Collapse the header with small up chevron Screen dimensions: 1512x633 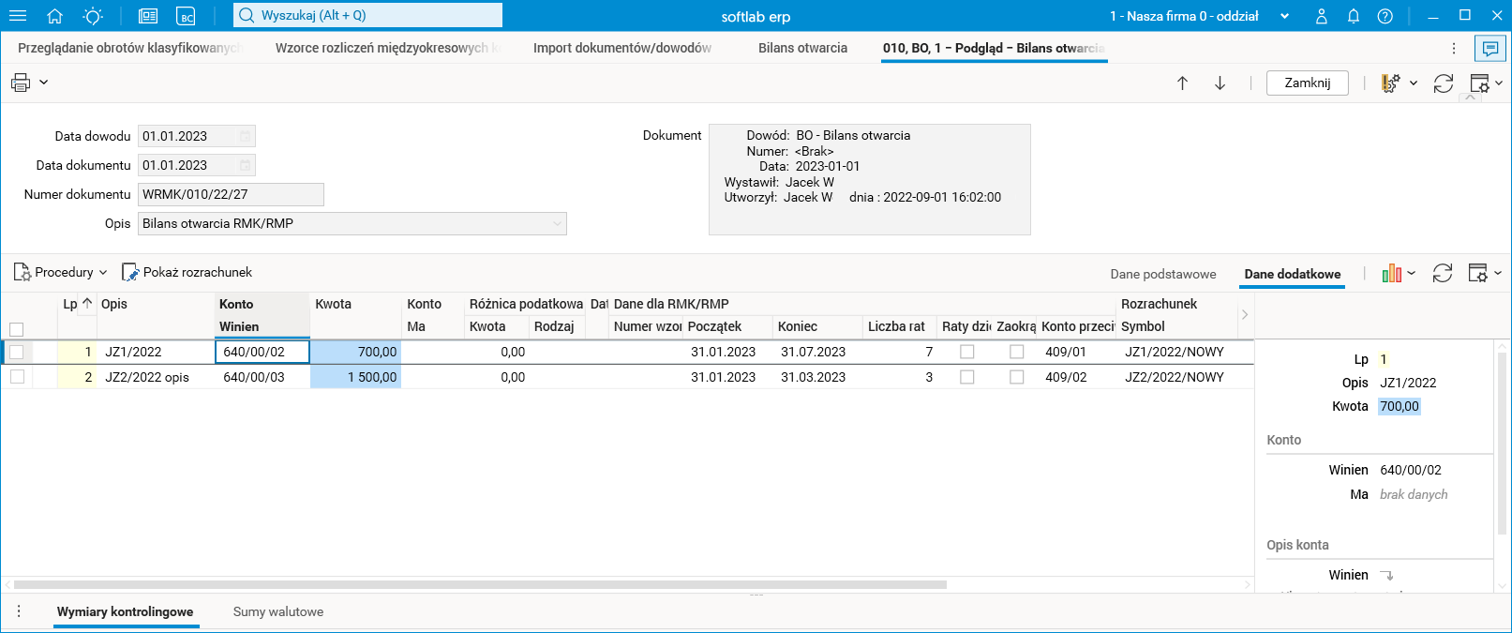(1468, 97)
